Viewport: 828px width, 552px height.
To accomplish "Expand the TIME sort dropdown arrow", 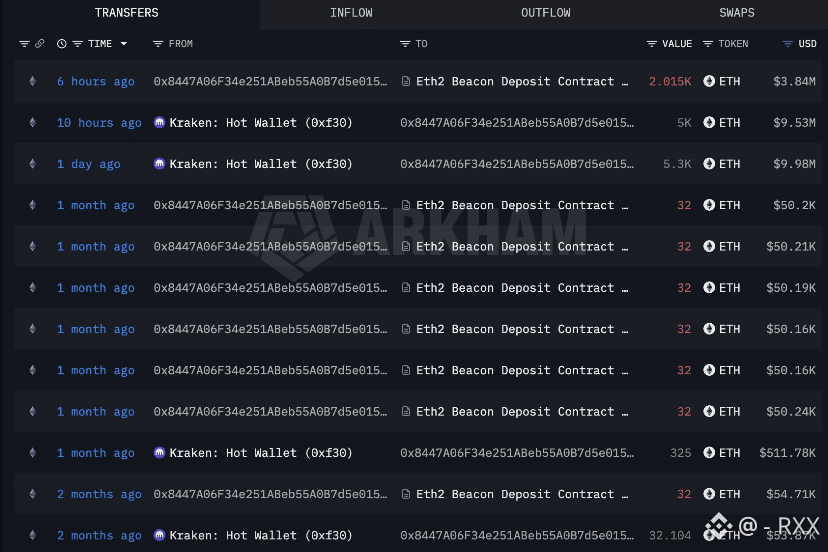I will click(124, 44).
